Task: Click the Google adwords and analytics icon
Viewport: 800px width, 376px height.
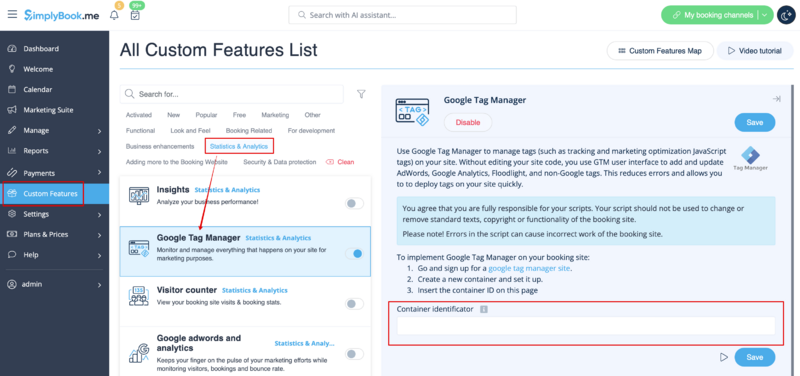Action: (x=139, y=353)
